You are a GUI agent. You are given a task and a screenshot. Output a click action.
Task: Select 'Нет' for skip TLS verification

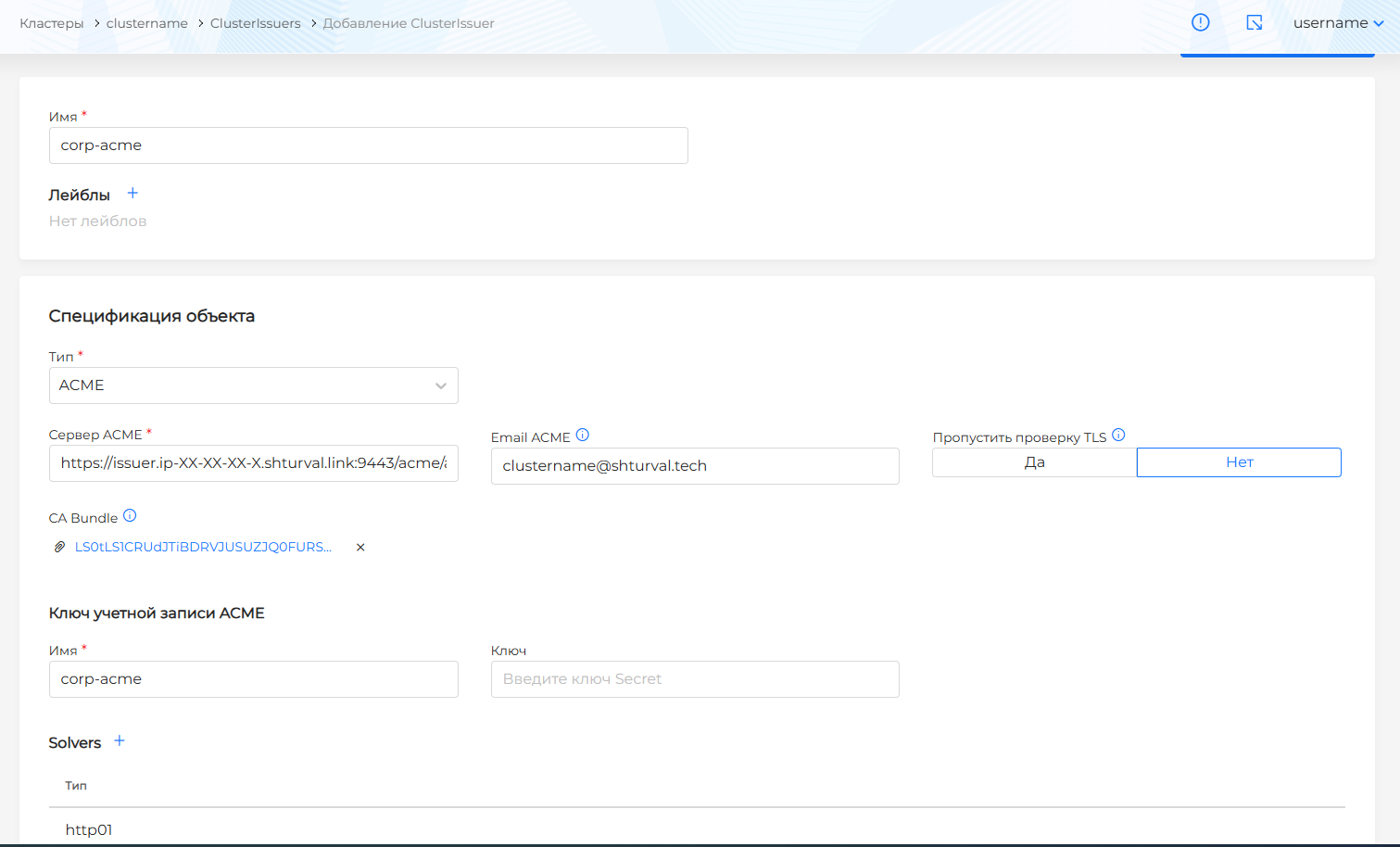point(1239,462)
